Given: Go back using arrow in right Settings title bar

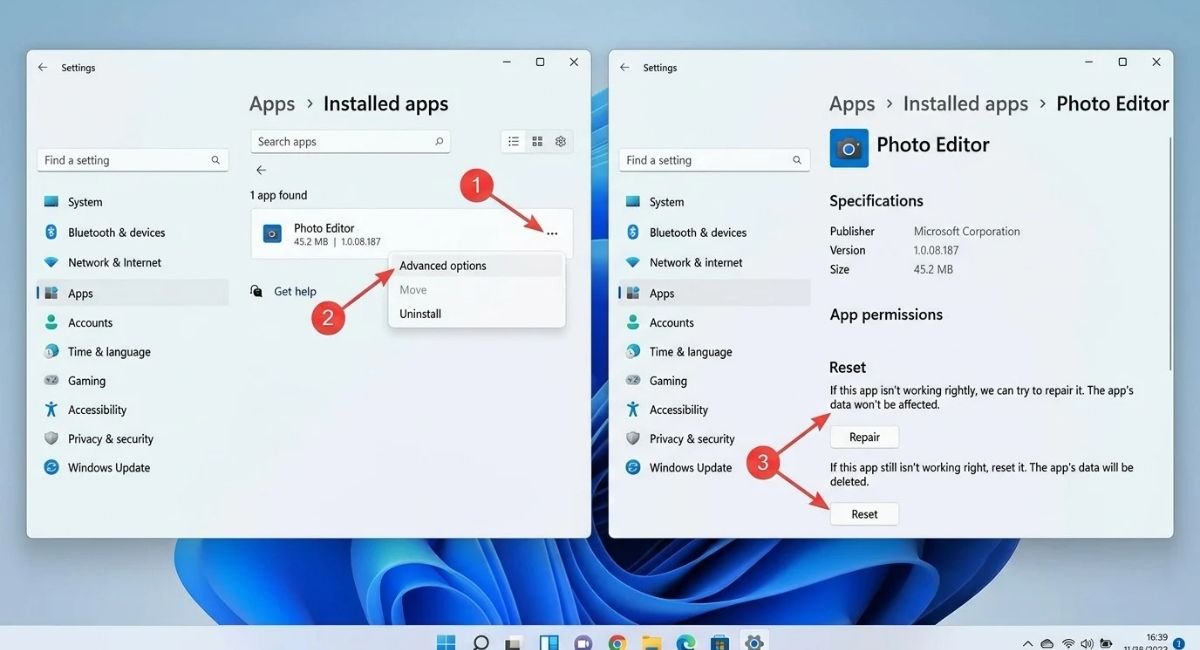Looking at the screenshot, I should point(624,68).
